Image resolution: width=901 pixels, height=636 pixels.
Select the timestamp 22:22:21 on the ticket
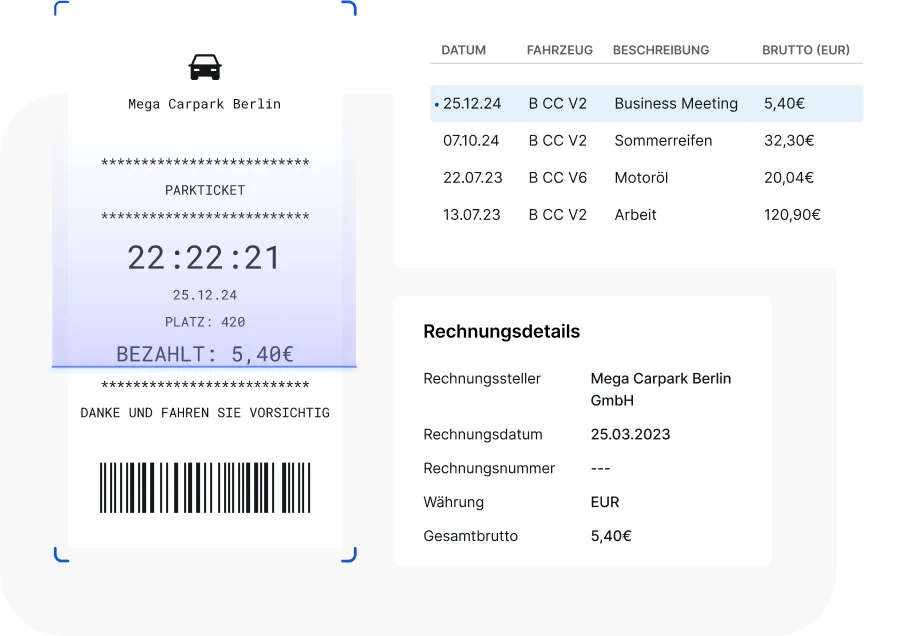click(204, 257)
